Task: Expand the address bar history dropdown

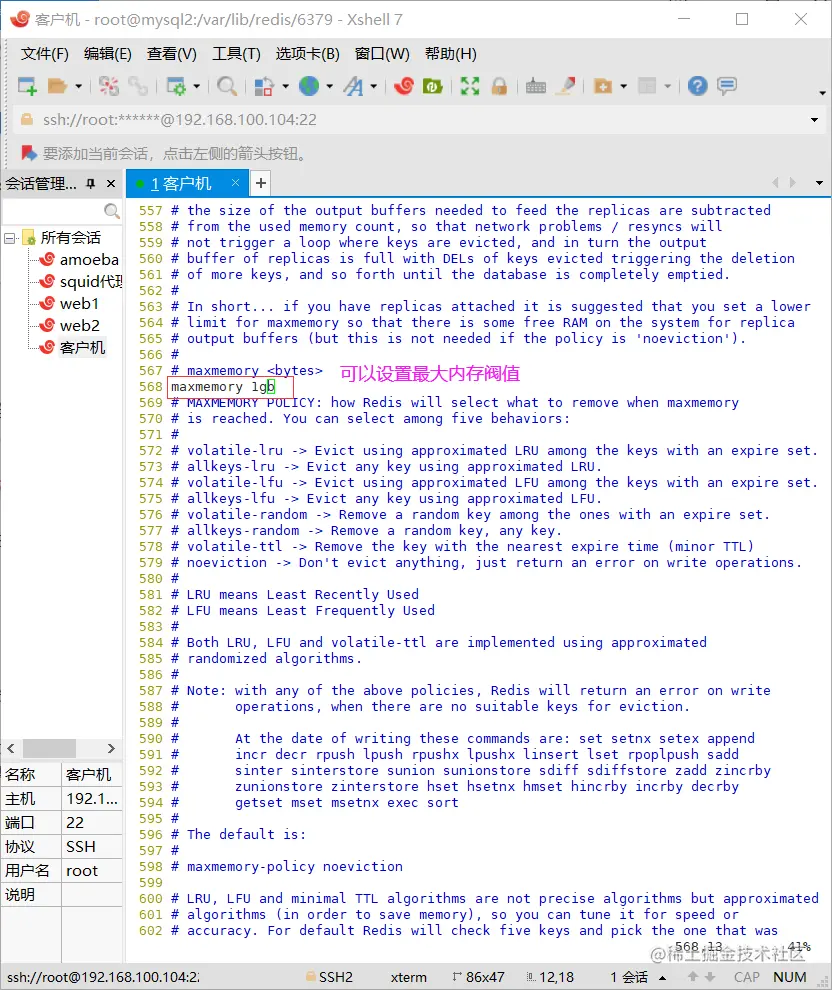Action: [x=814, y=120]
